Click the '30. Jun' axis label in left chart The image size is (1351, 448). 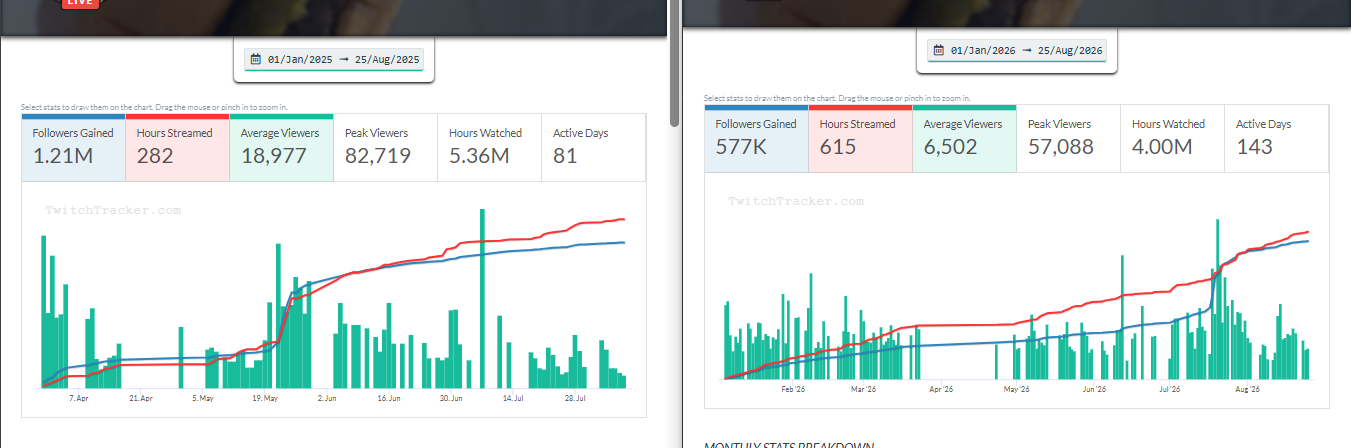pyautogui.click(x=450, y=398)
